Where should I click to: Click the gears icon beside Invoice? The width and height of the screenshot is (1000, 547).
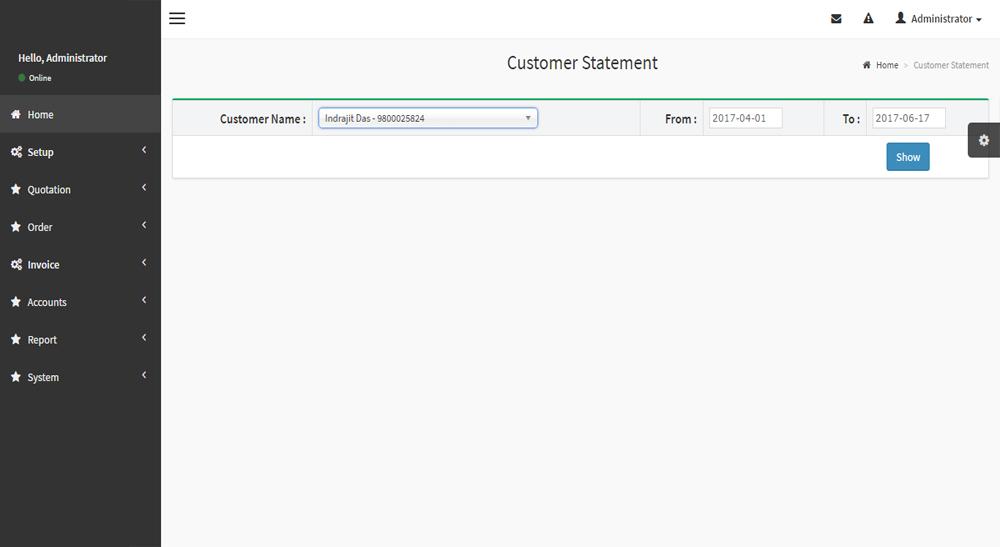tap(16, 264)
